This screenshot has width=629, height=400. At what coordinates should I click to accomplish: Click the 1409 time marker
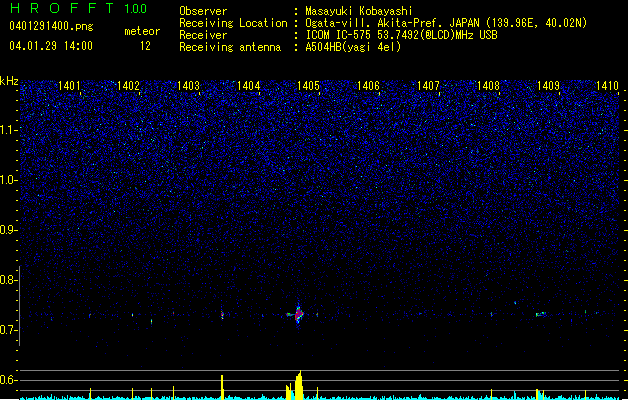[x=548, y=86]
